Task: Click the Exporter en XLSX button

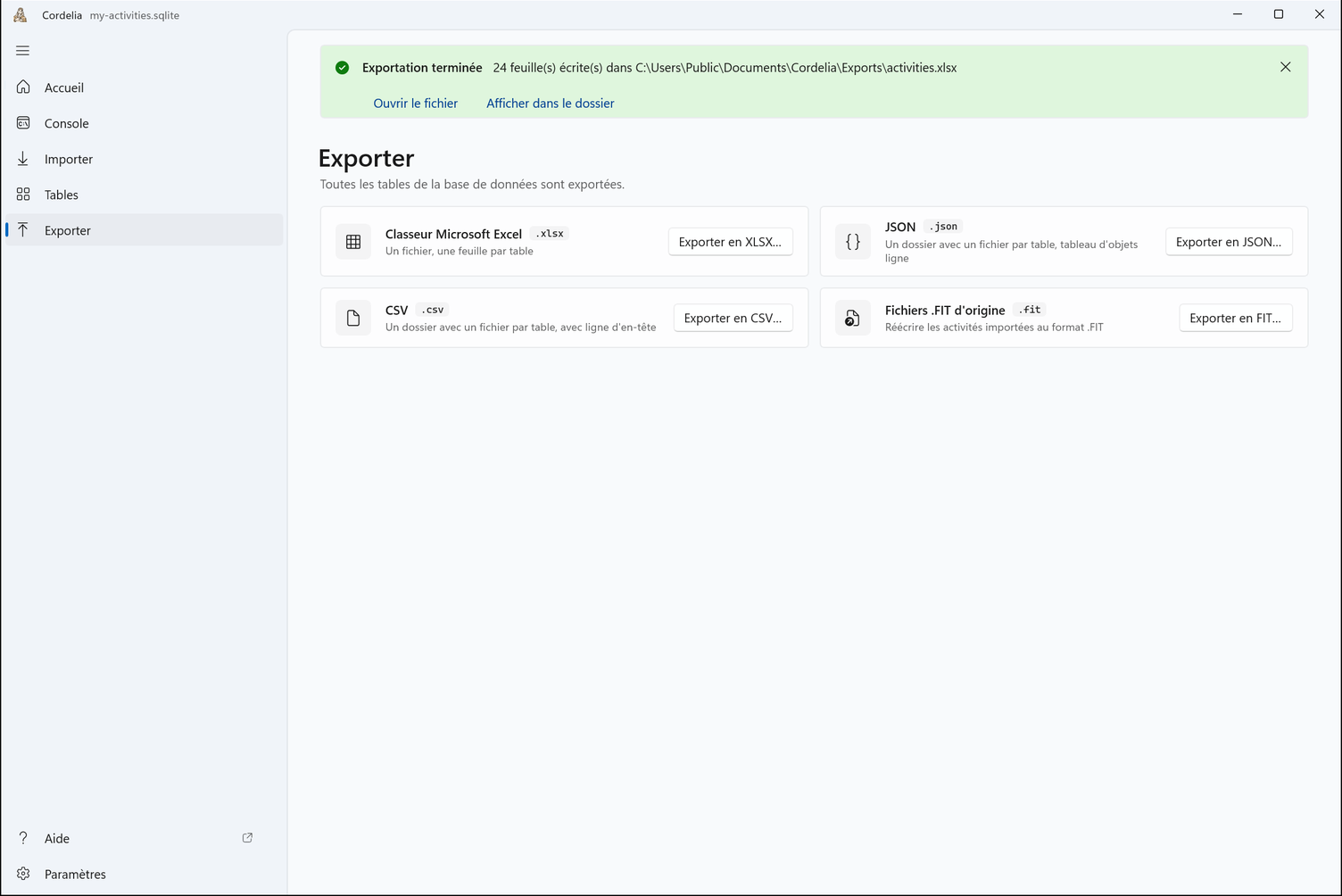Action: [731, 242]
